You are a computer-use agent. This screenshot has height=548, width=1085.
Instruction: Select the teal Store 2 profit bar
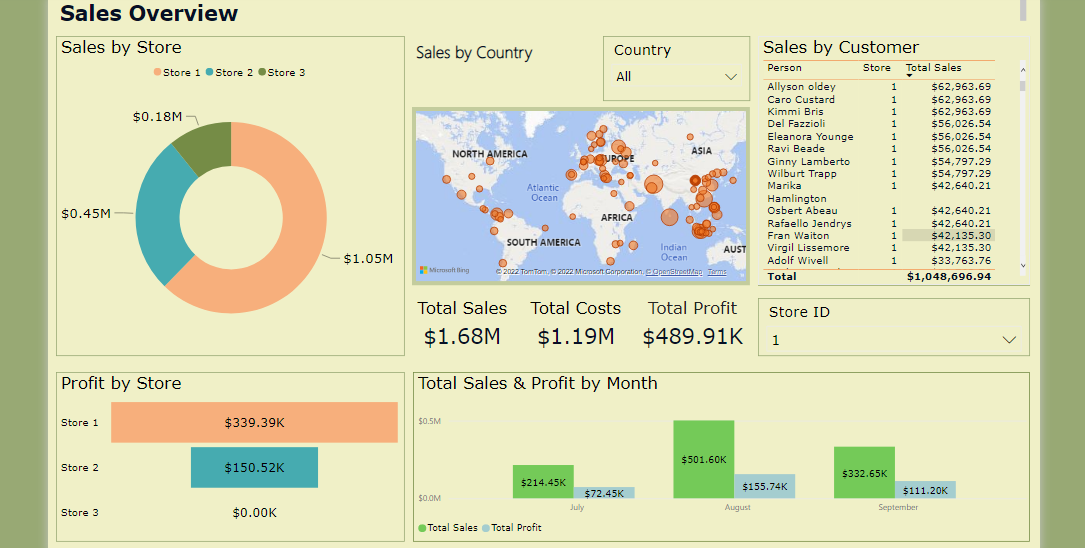[x=254, y=468]
